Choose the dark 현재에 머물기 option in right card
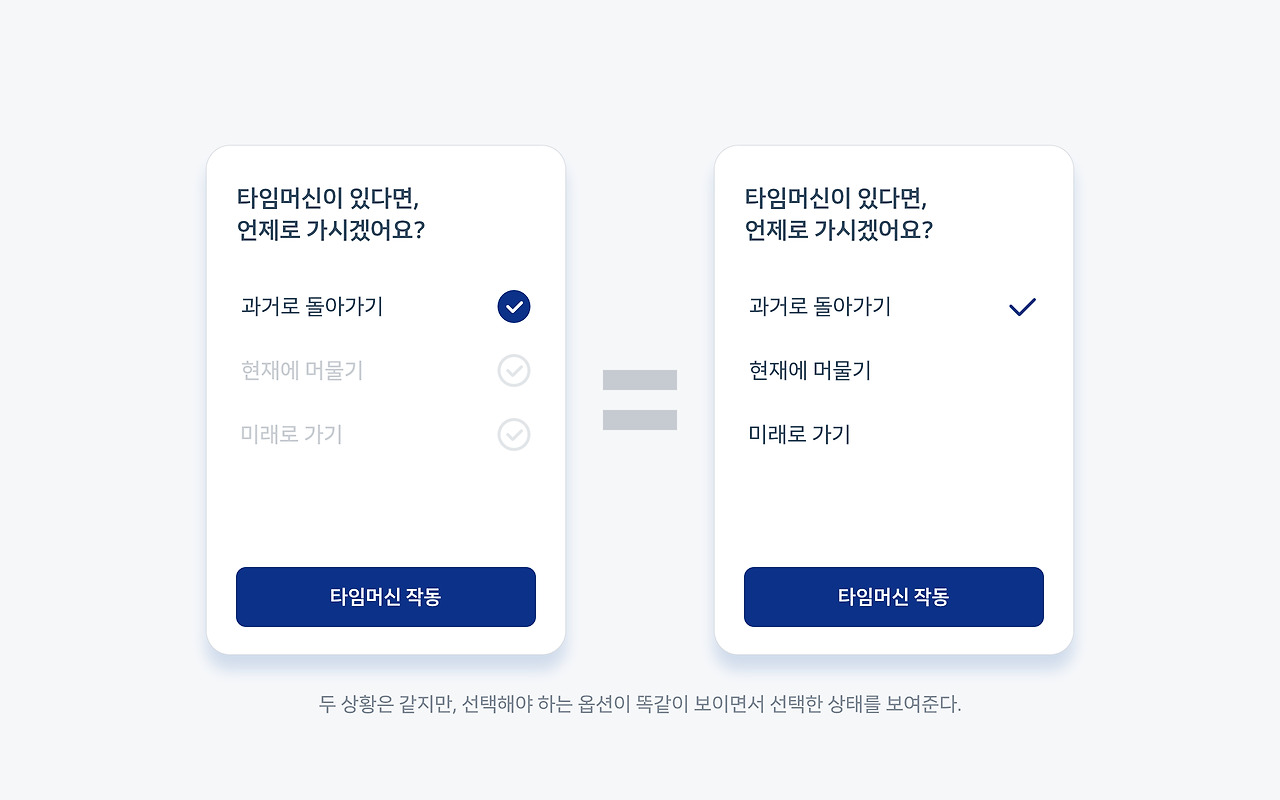 pos(810,371)
